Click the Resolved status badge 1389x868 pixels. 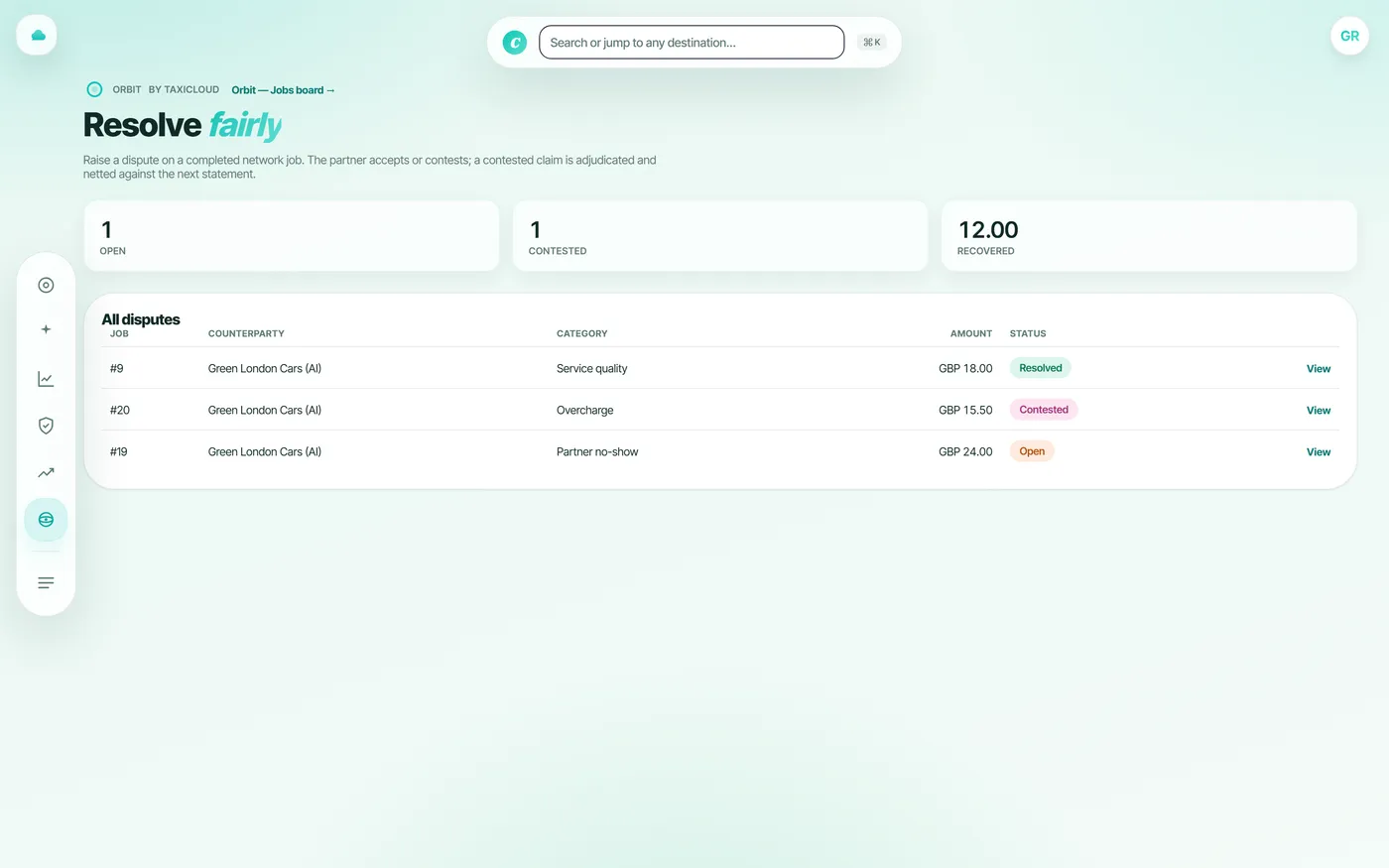click(1040, 368)
